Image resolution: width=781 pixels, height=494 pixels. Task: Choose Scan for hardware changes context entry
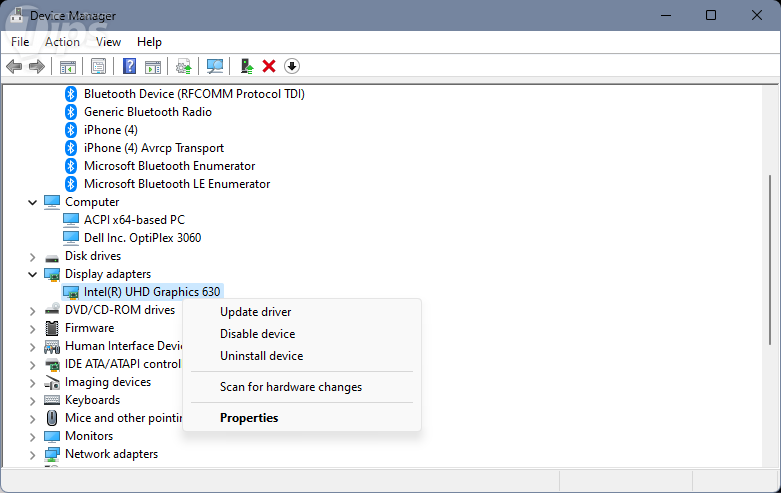302,387
